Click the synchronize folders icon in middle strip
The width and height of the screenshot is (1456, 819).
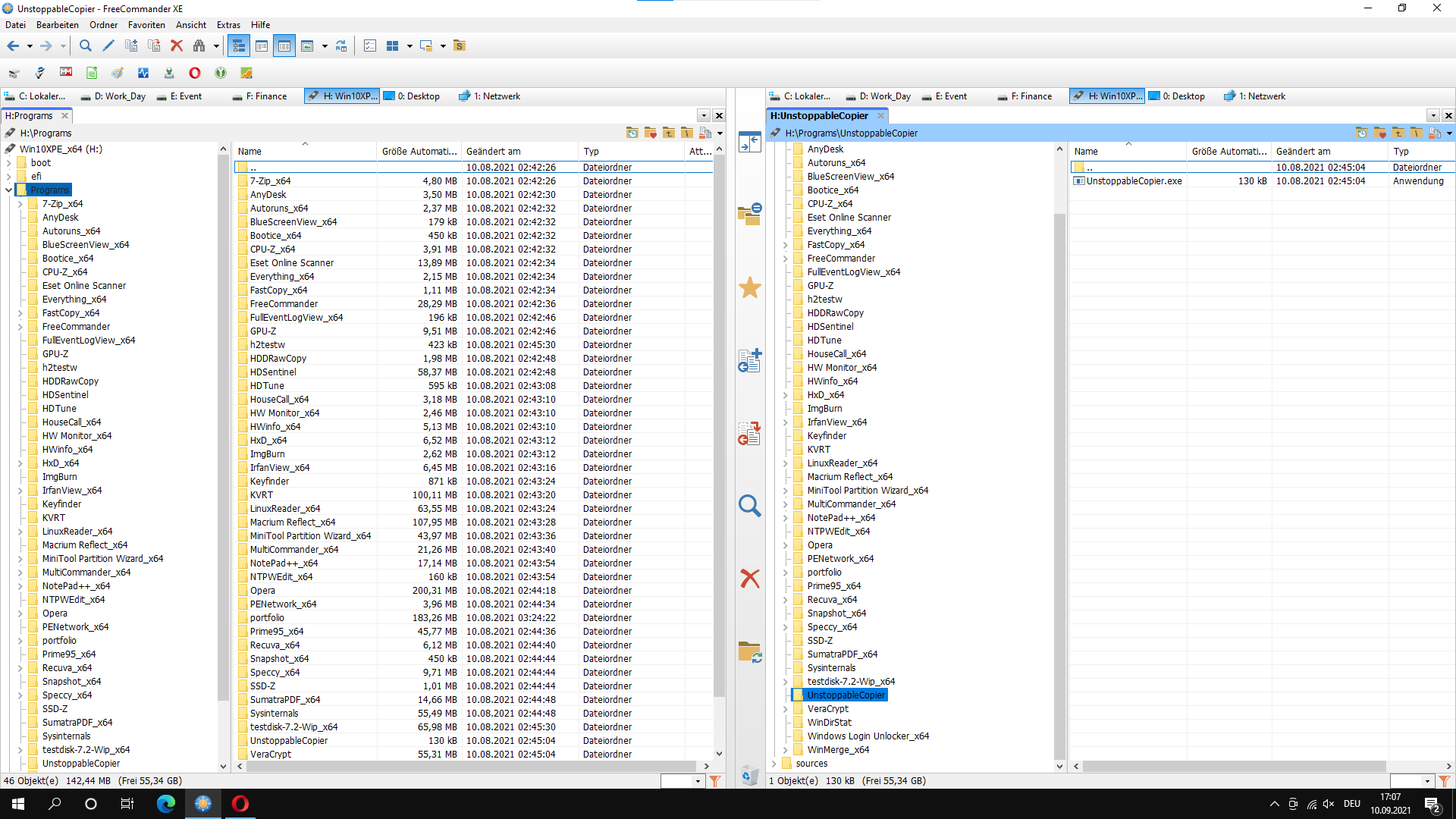click(749, 652)
